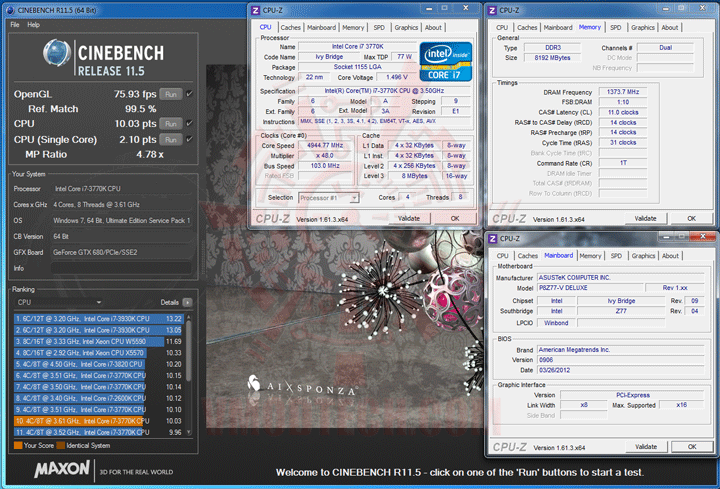Screen dimensions: 720x489
Task: Open SPD tab in Memory CPU-Z window
Action: [616, 28]
